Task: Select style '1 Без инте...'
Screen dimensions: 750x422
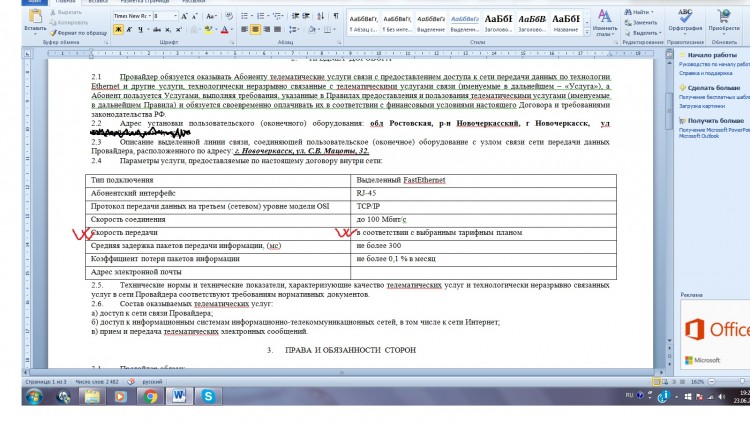Action: point(397,23)
